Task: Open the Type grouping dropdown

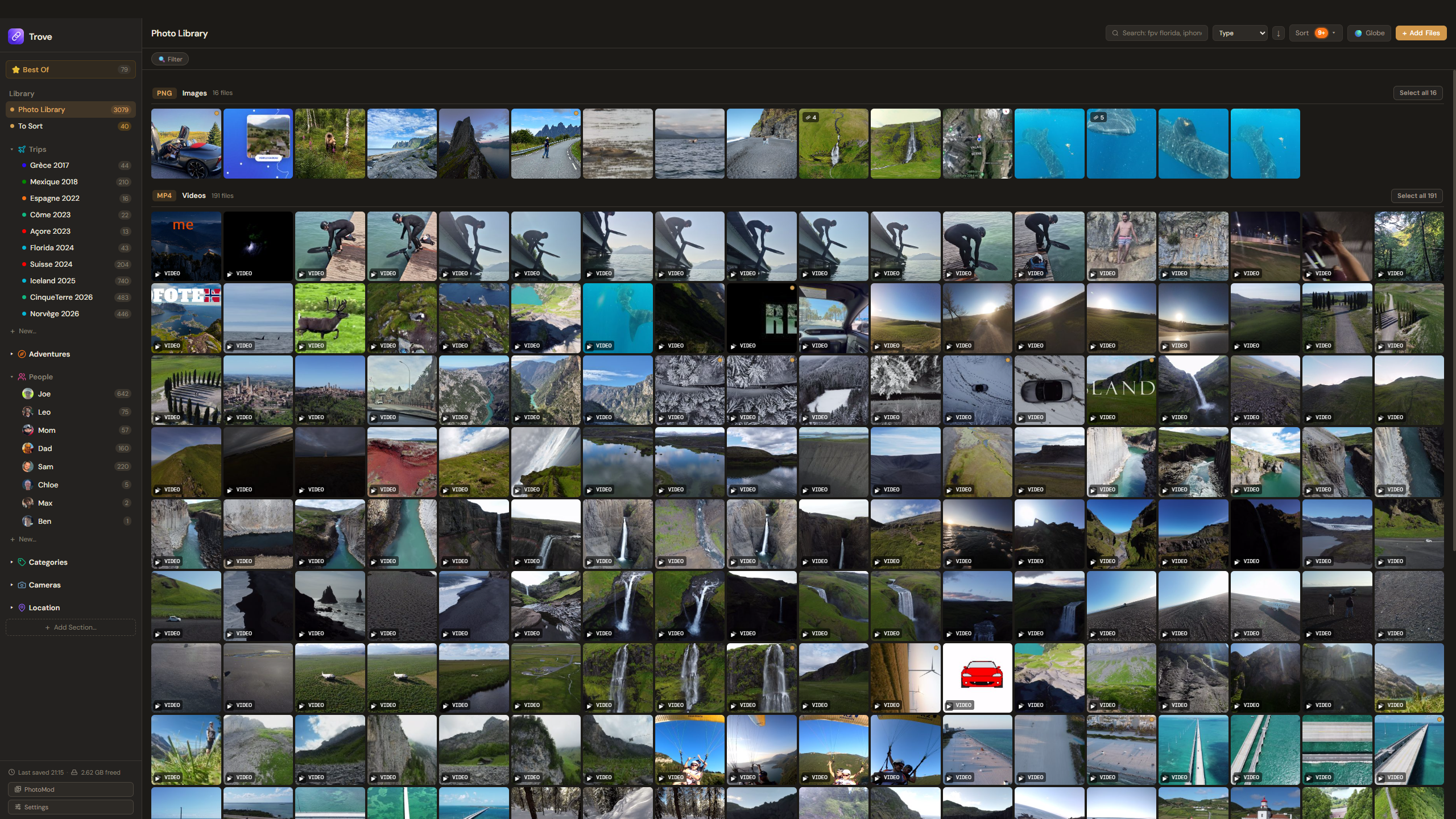Action: click(x=1240, y=33)
